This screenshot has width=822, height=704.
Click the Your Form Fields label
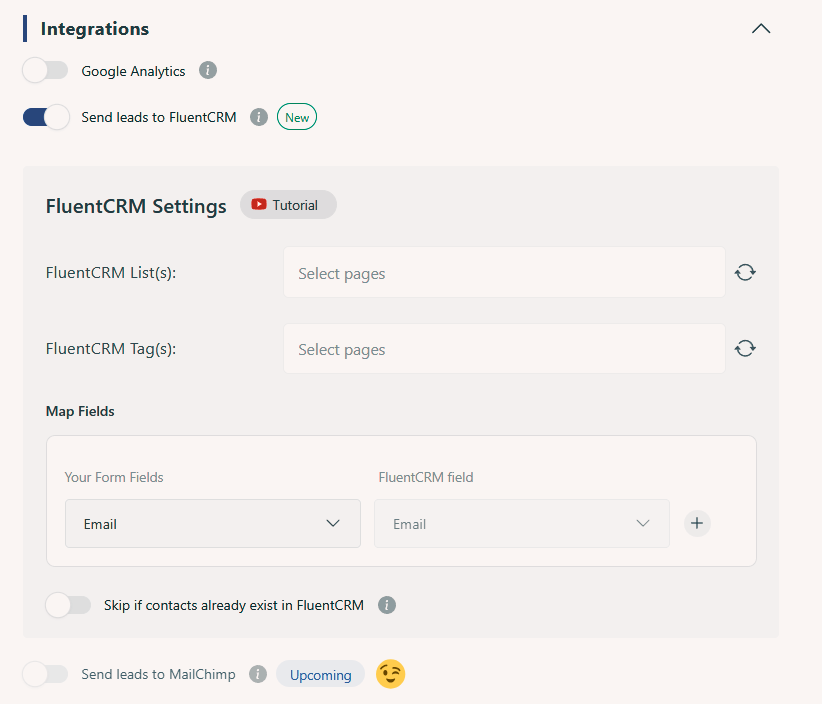[114, 477]
